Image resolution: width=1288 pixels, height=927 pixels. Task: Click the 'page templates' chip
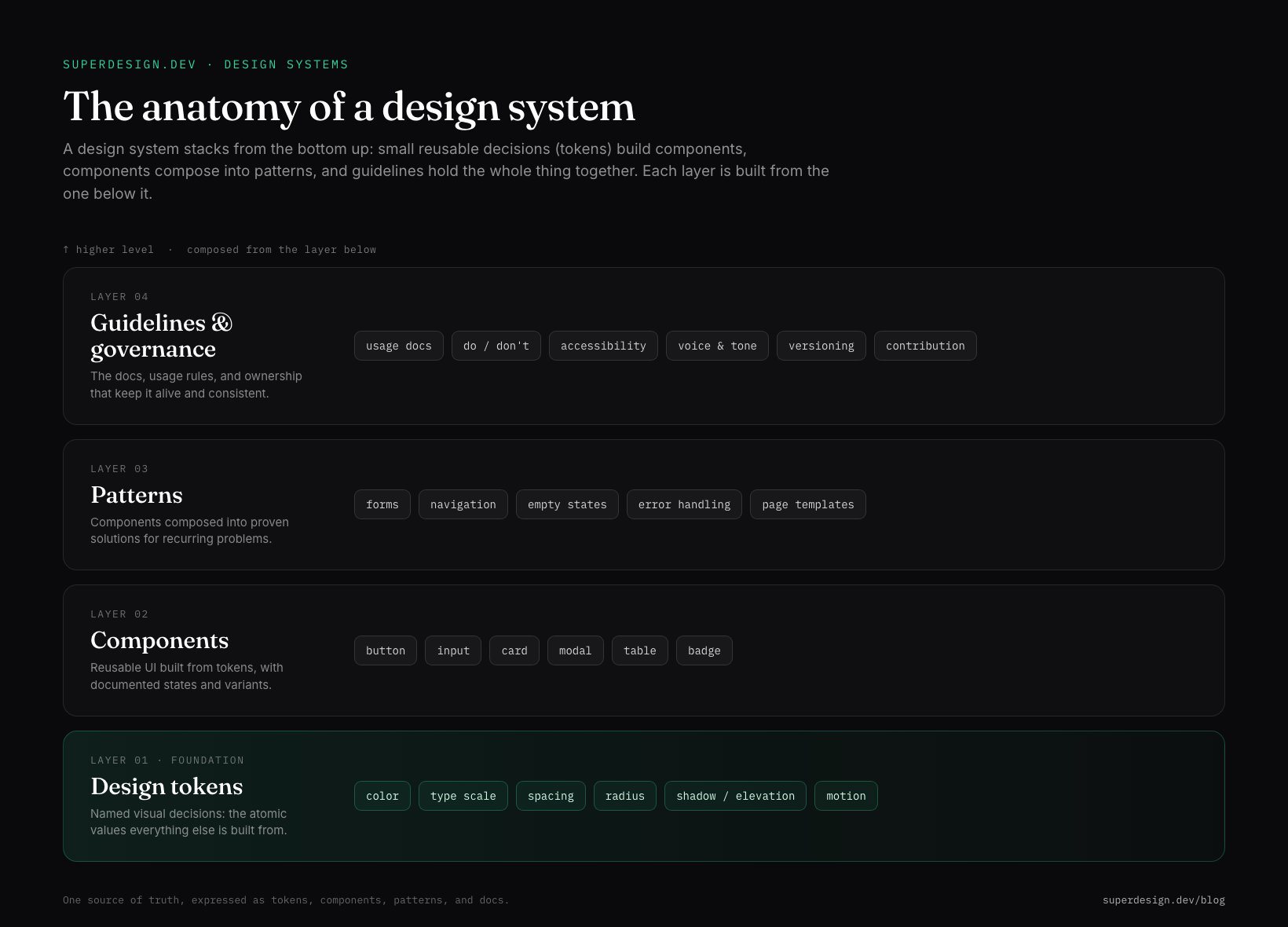[x=808, y=504]
